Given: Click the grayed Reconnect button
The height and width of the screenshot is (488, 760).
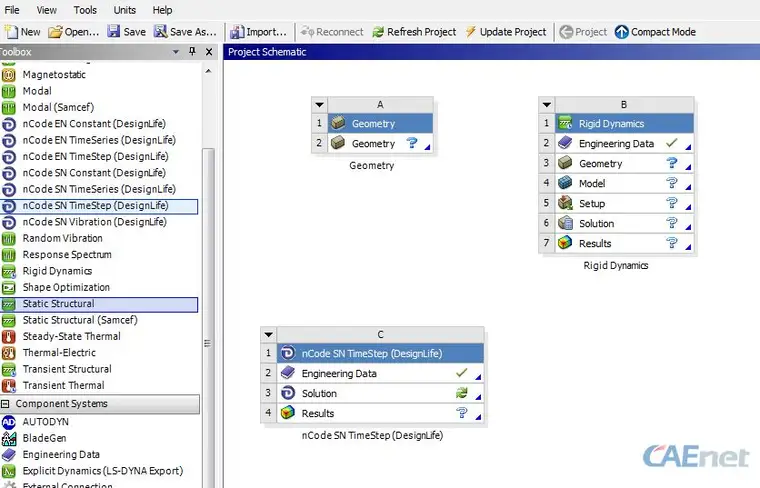Looking at the screenshot, I should point(332,32).
